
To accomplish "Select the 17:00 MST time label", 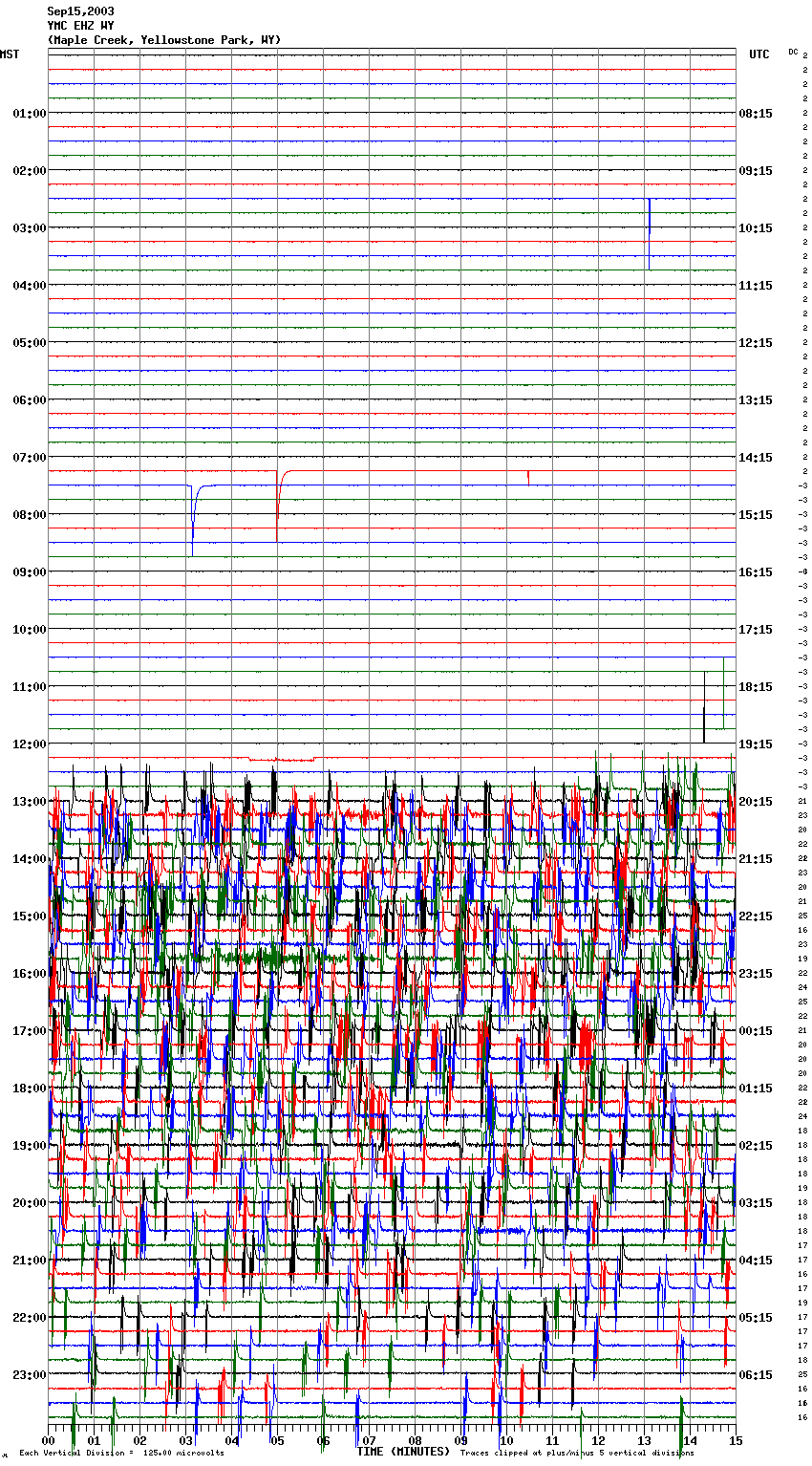I will (x=30, y=1031).
